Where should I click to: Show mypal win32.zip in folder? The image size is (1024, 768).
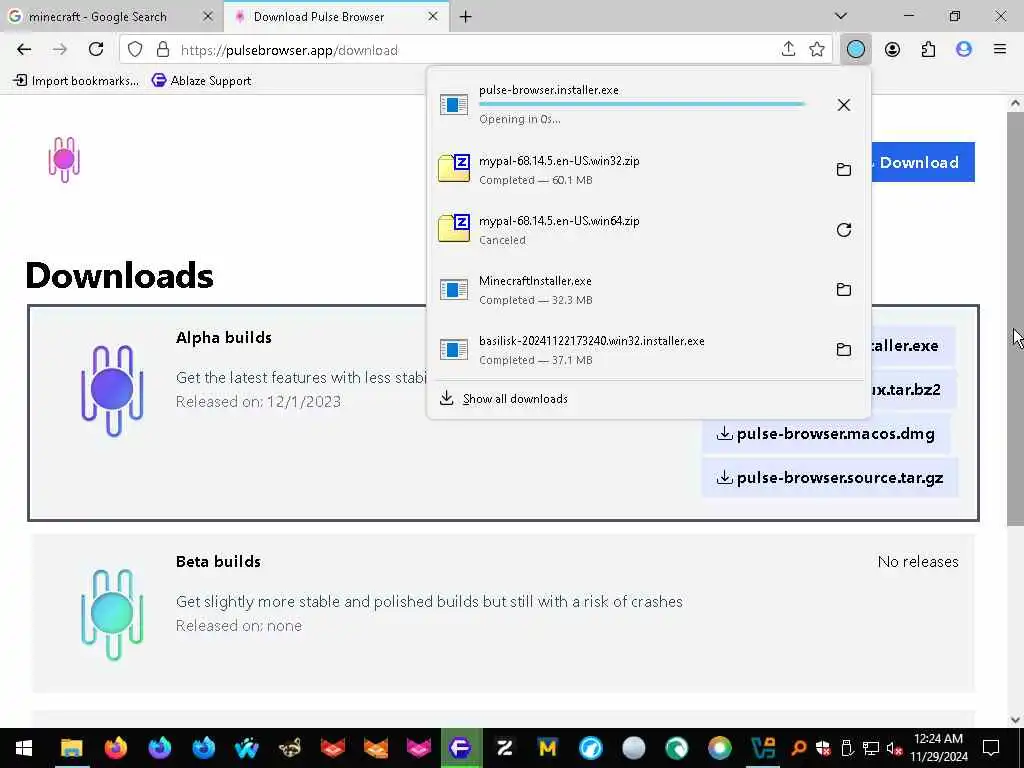click(x=844, y=170)
